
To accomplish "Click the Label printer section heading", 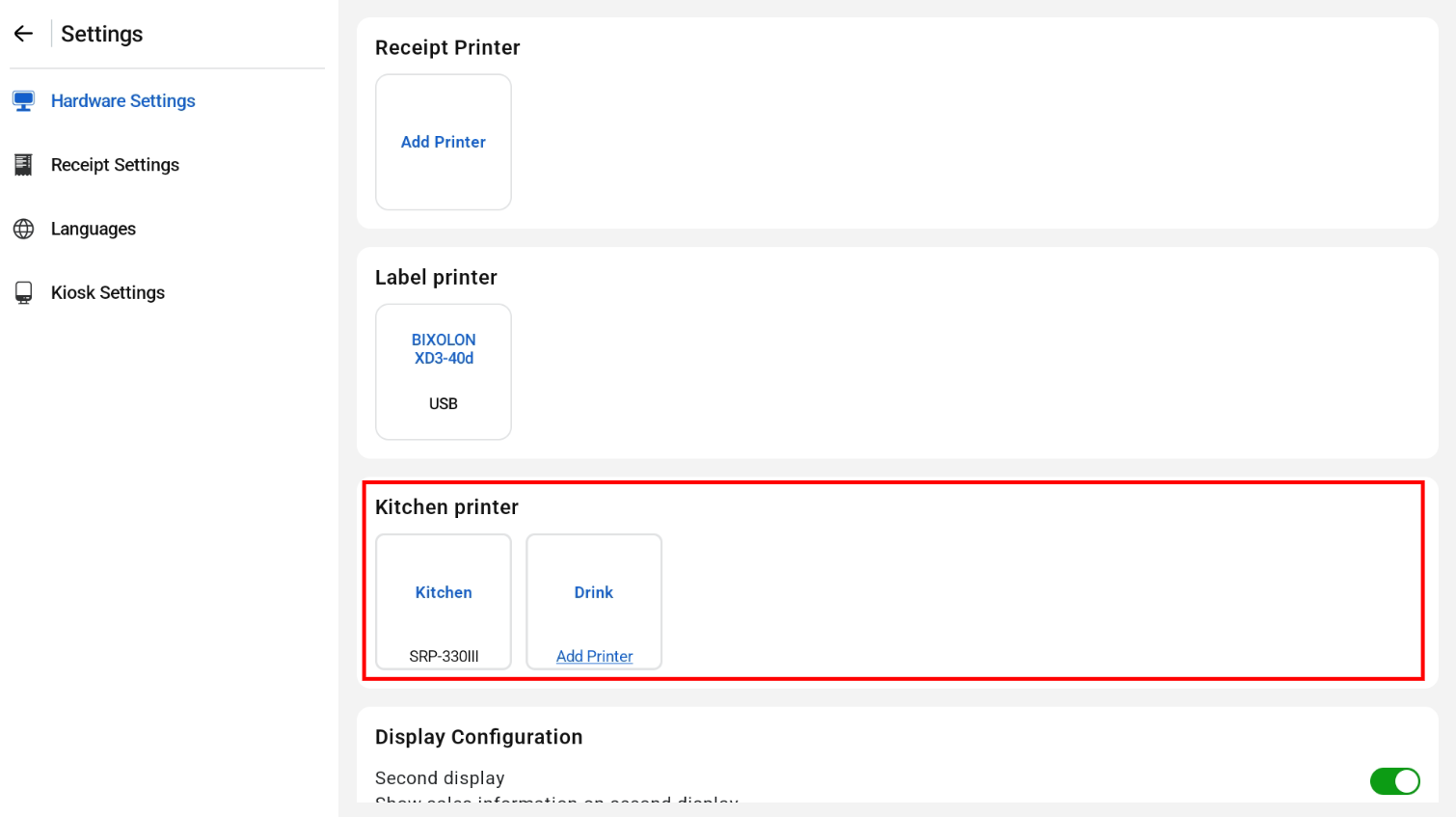I will (x=436, y=278).
